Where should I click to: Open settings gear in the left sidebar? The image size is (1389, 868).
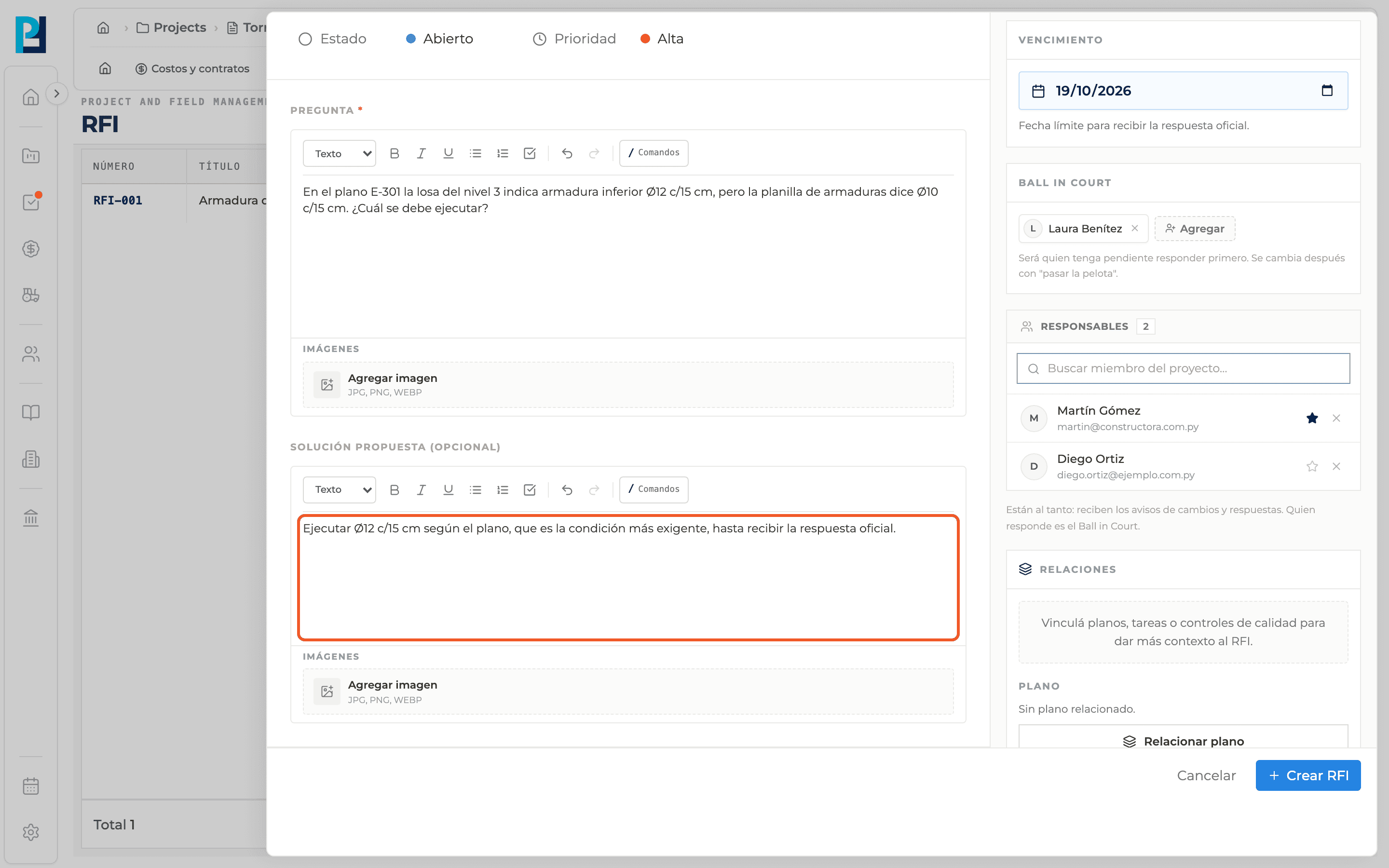coord(31,832)
